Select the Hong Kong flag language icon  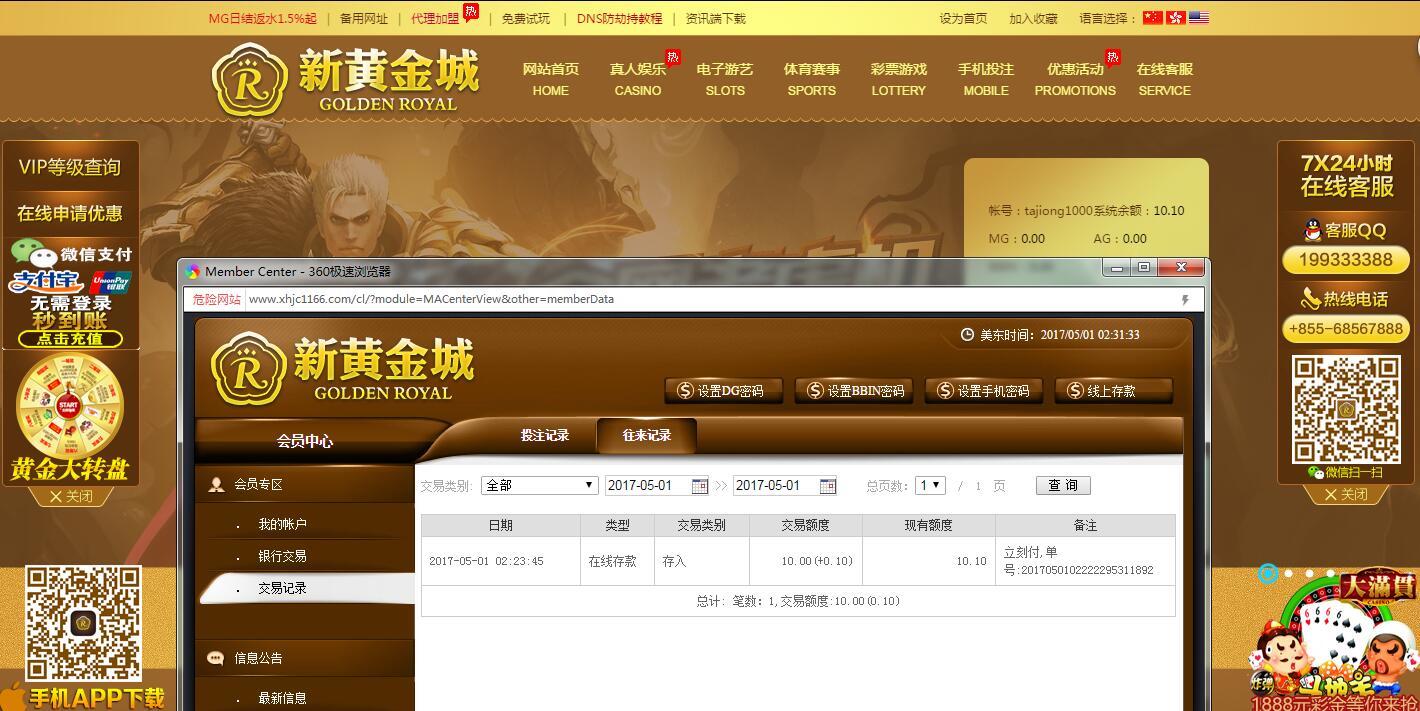[1176, 18]
